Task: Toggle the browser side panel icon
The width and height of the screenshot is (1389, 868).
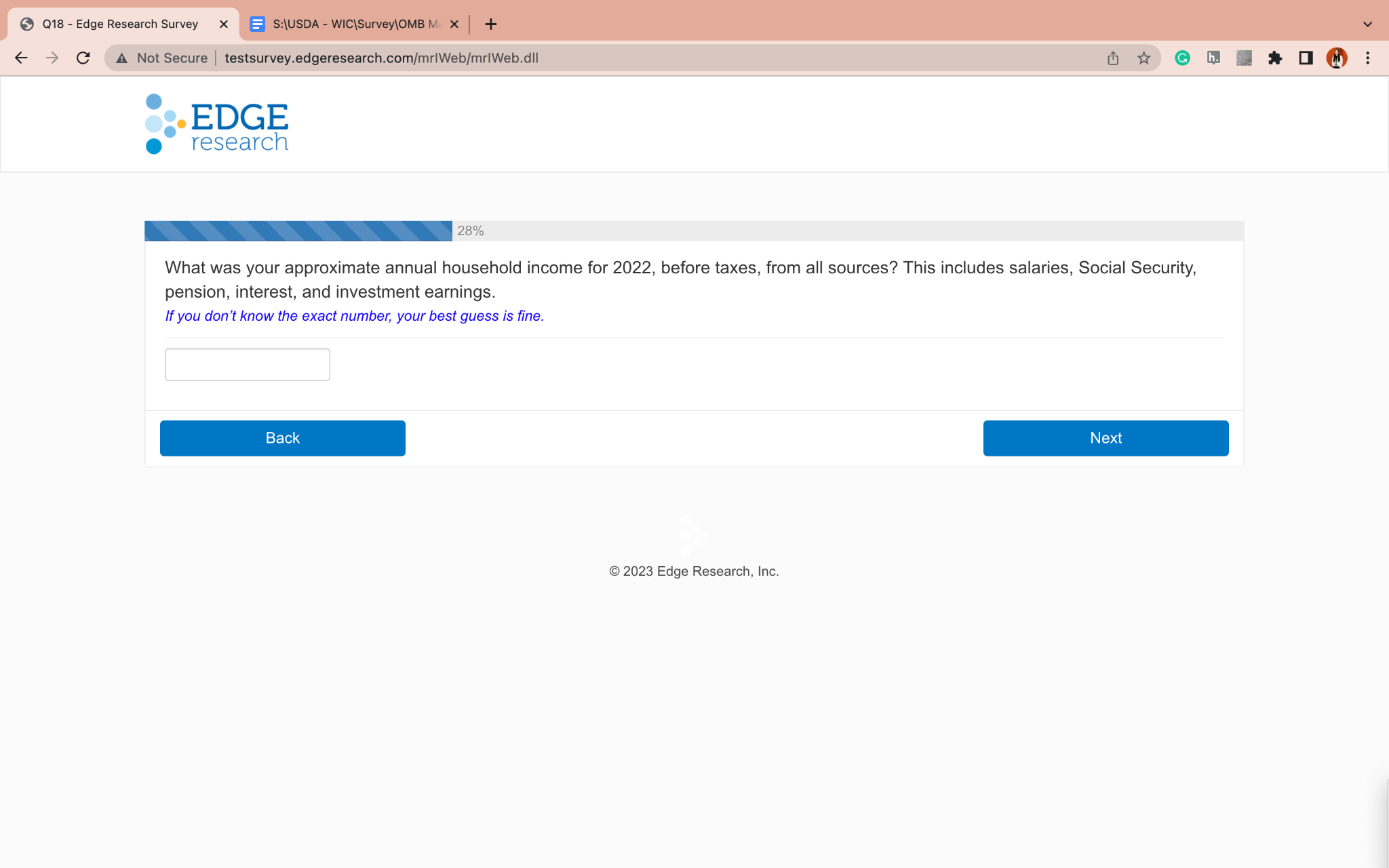Action: pyautogui.click(x=1306, y=58)
